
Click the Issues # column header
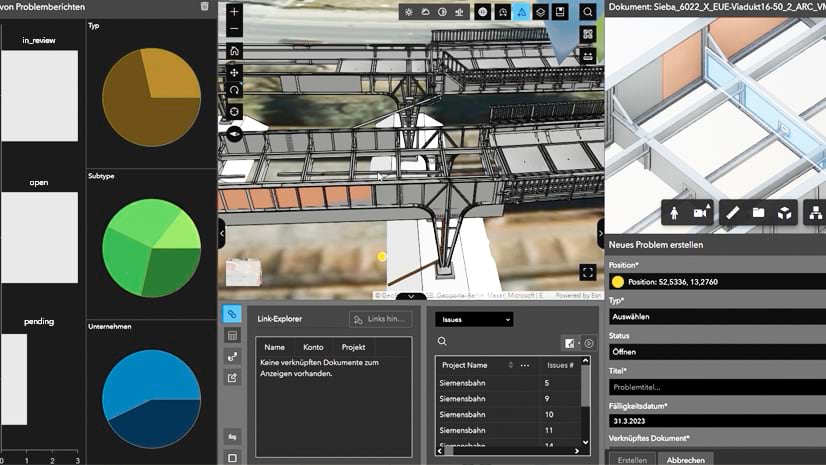coord(560,365)
